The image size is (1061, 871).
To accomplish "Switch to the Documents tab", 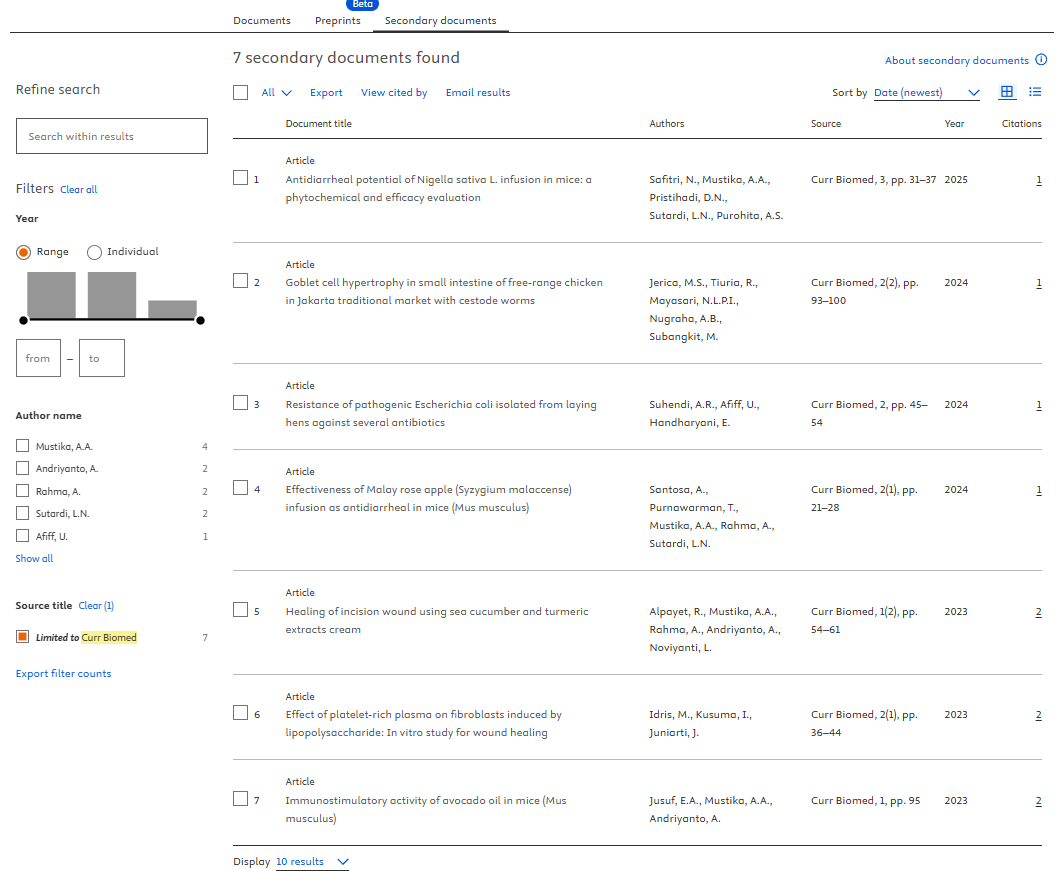I will click(261, 20).
